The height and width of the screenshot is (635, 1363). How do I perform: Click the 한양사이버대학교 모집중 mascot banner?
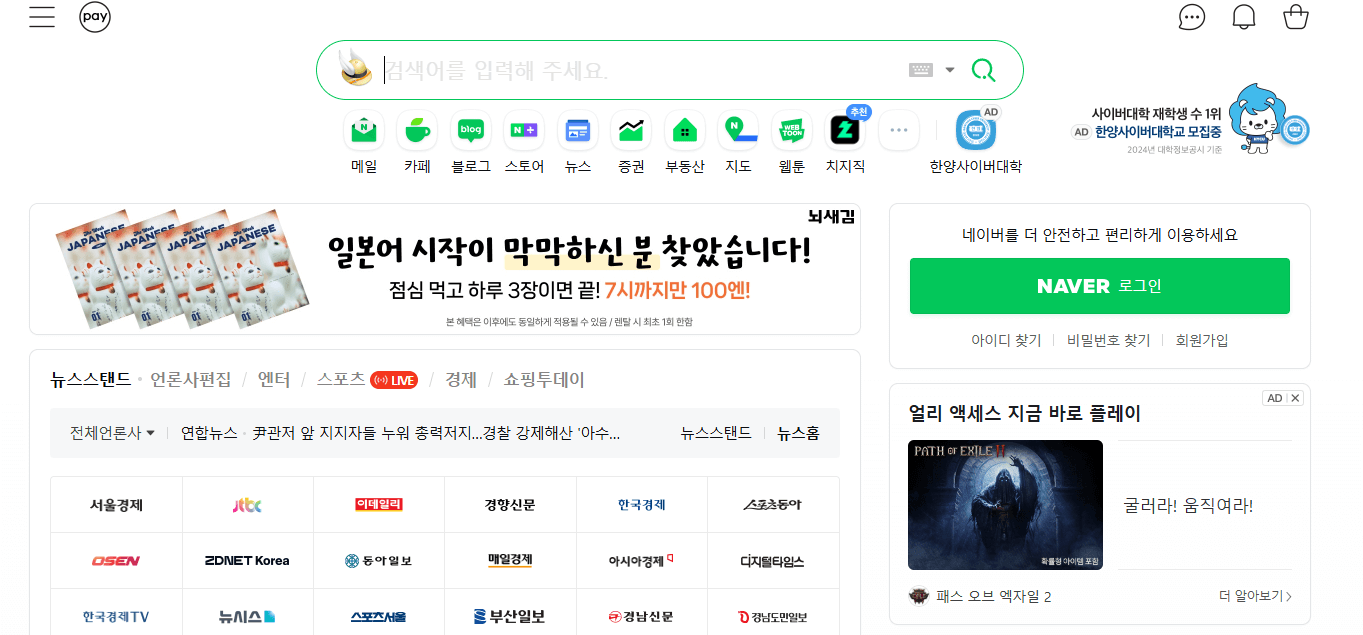pyautogui.click(x=1190, y=120)
